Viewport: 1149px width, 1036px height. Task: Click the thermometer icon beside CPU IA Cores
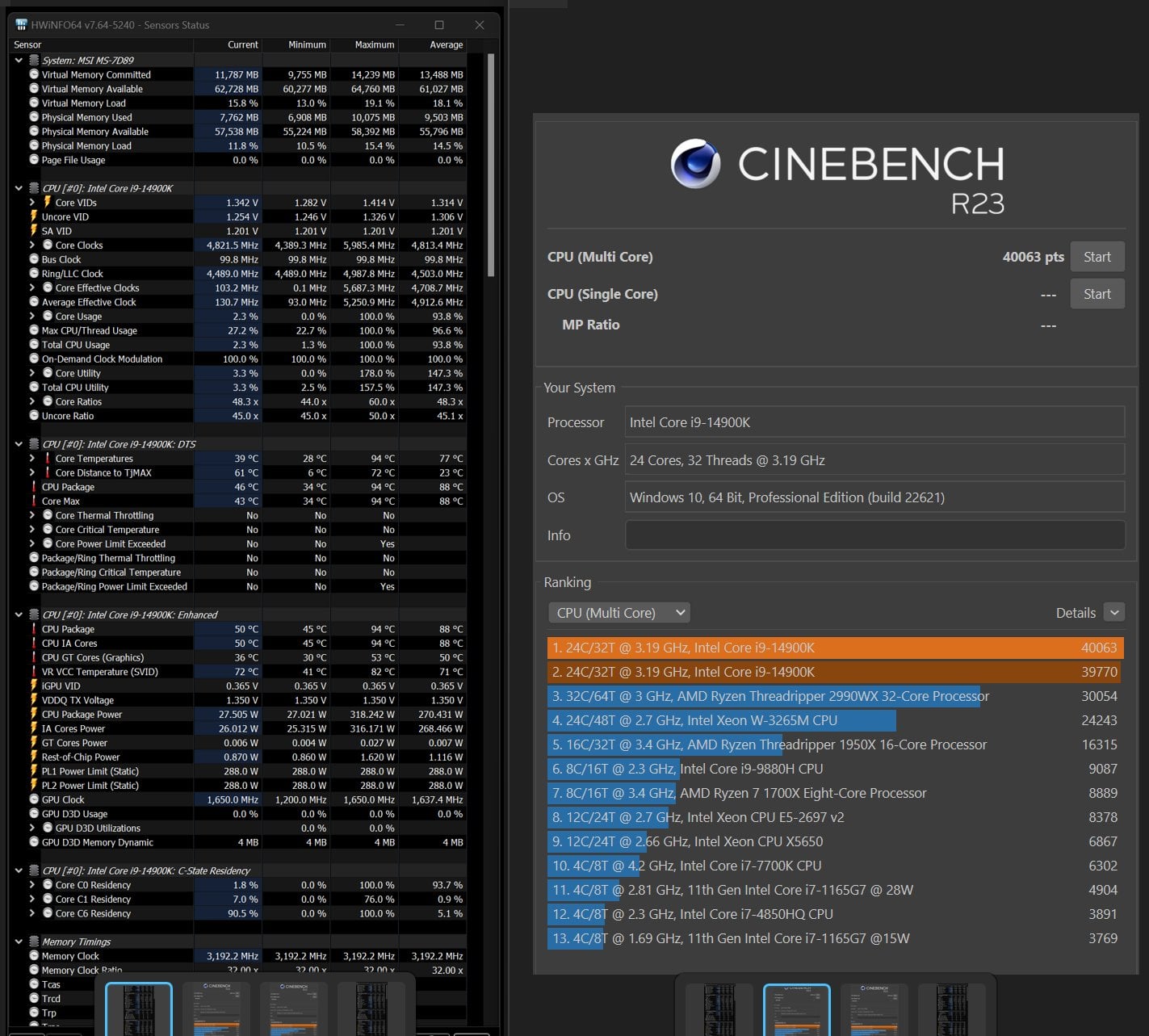[x=34, y=644]
